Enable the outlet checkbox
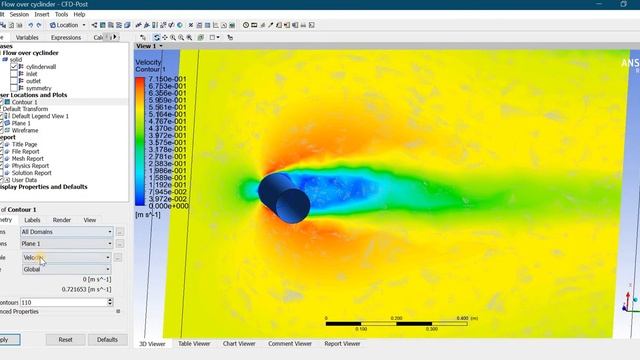 [x=14, y=81]
